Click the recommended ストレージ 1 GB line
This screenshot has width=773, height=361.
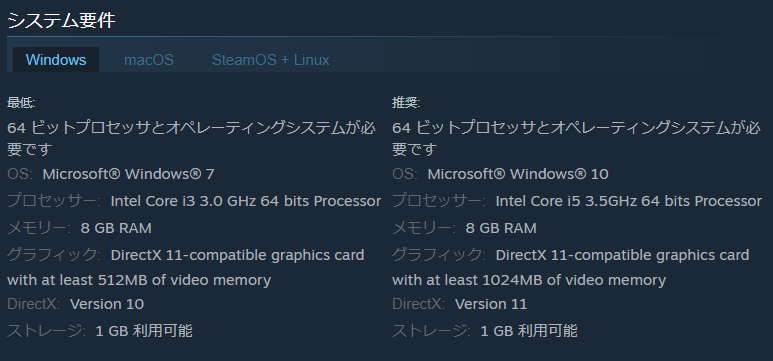point(485,331)
